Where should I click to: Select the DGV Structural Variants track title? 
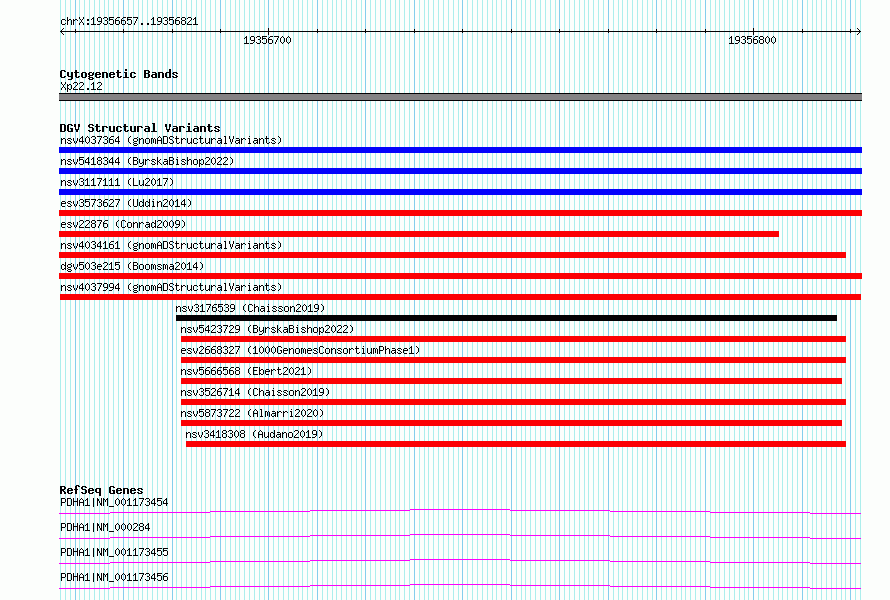coord(140,128)
